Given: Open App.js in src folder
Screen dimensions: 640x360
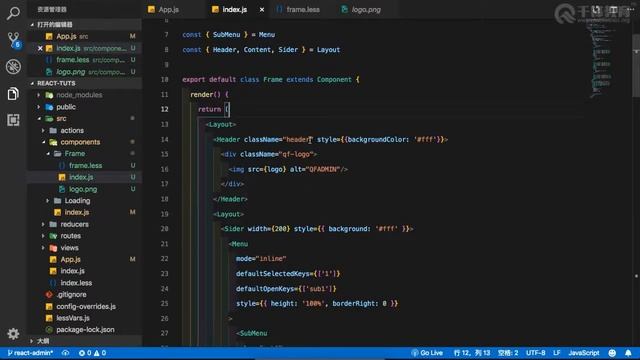Looking at the screenshot, I should tap(70, 259).
